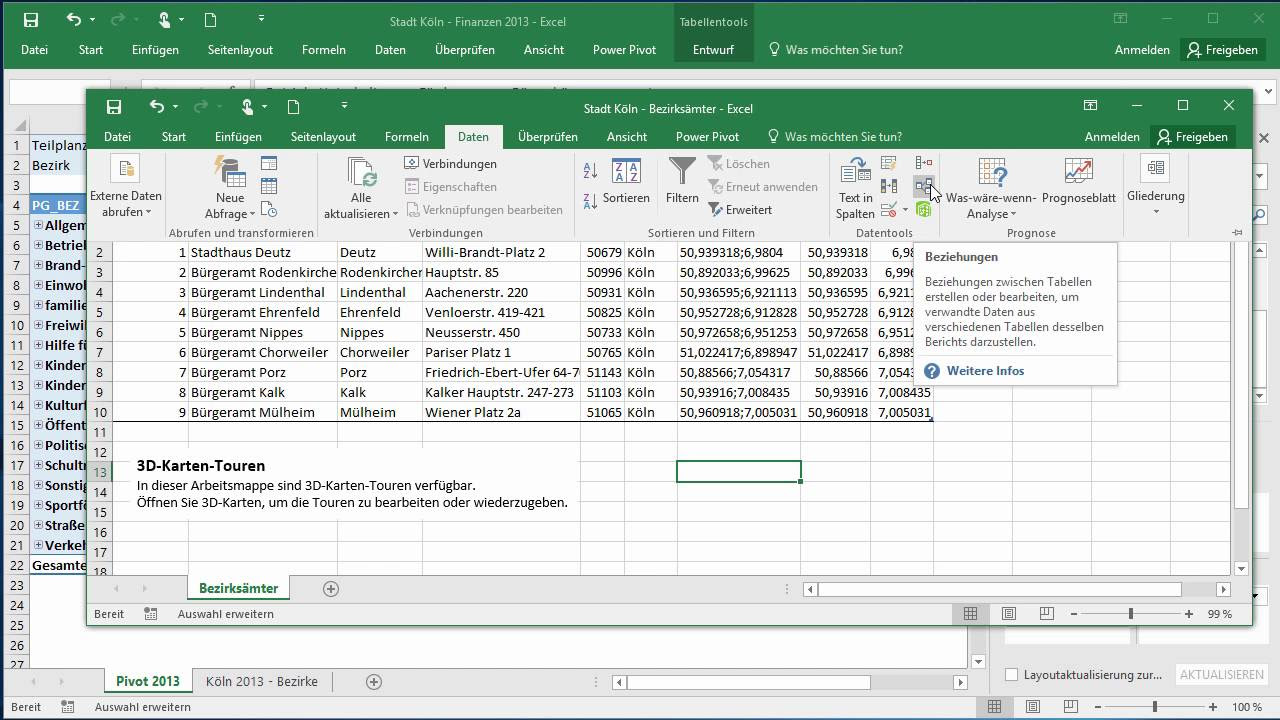
Task: Switch to Einfügen tab in Bezirksämter window
Action: 238,137
